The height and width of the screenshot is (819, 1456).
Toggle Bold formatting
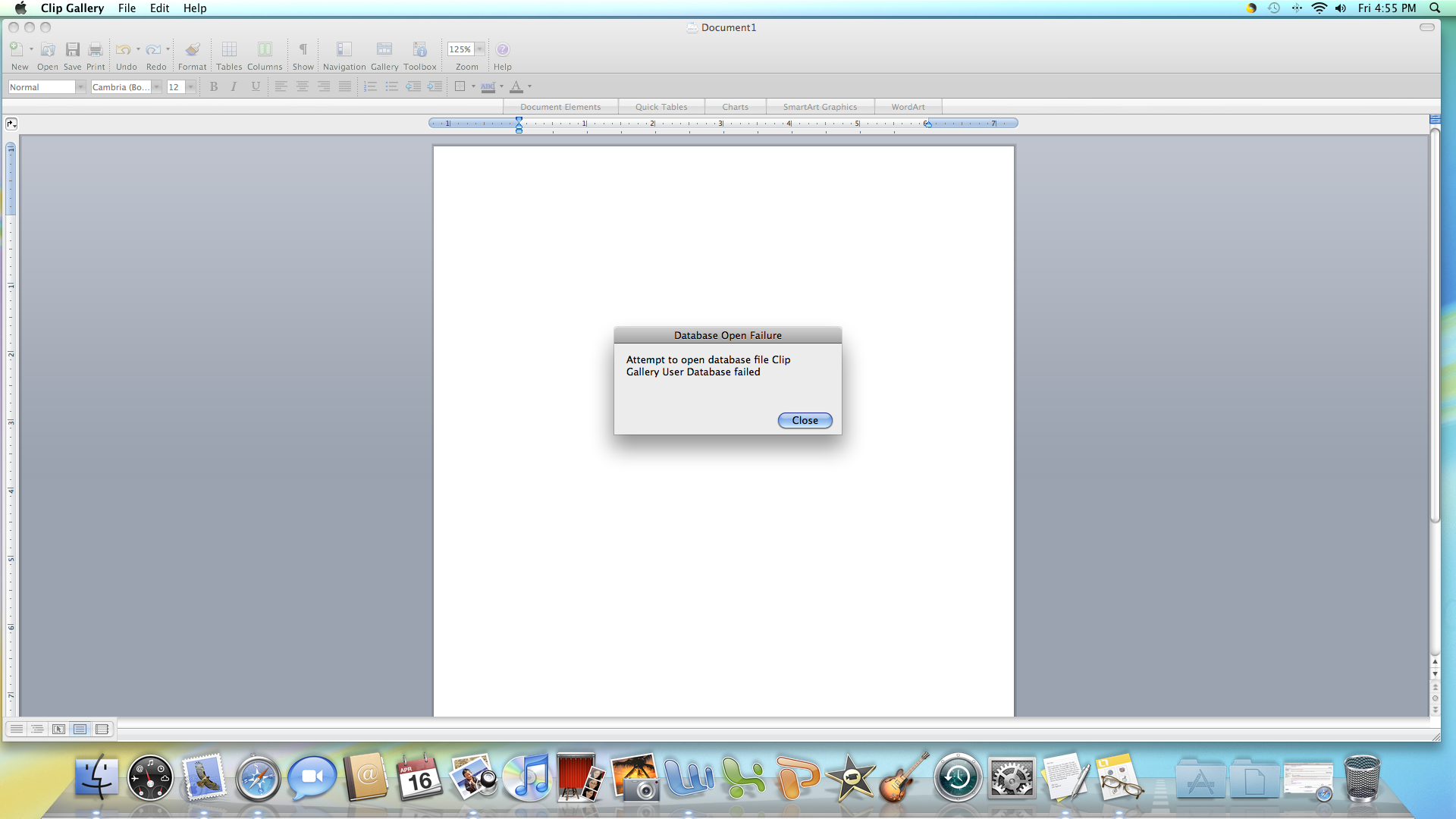(214, 86)
